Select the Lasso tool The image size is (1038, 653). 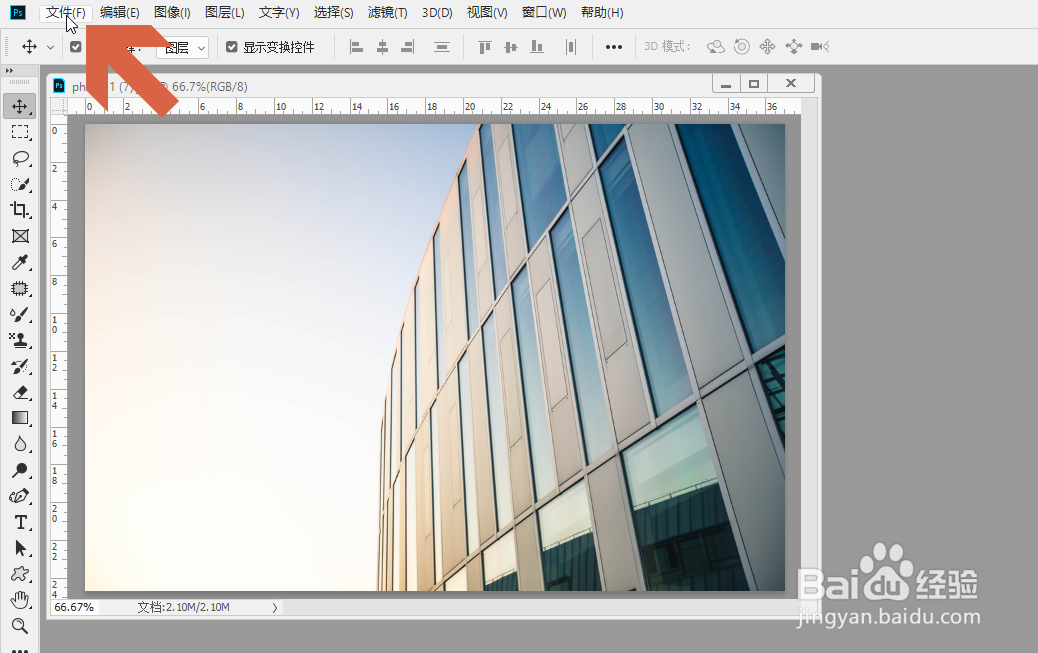point(20,158)
